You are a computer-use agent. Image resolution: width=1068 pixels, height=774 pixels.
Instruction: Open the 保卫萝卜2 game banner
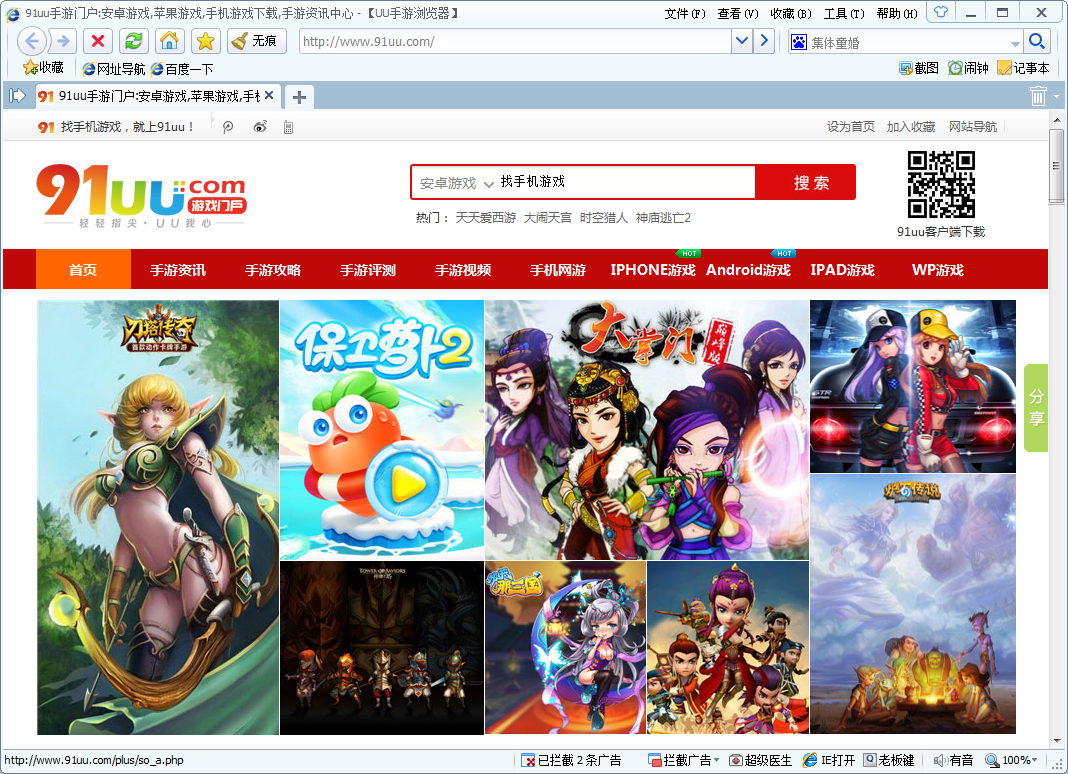[382, 430]
